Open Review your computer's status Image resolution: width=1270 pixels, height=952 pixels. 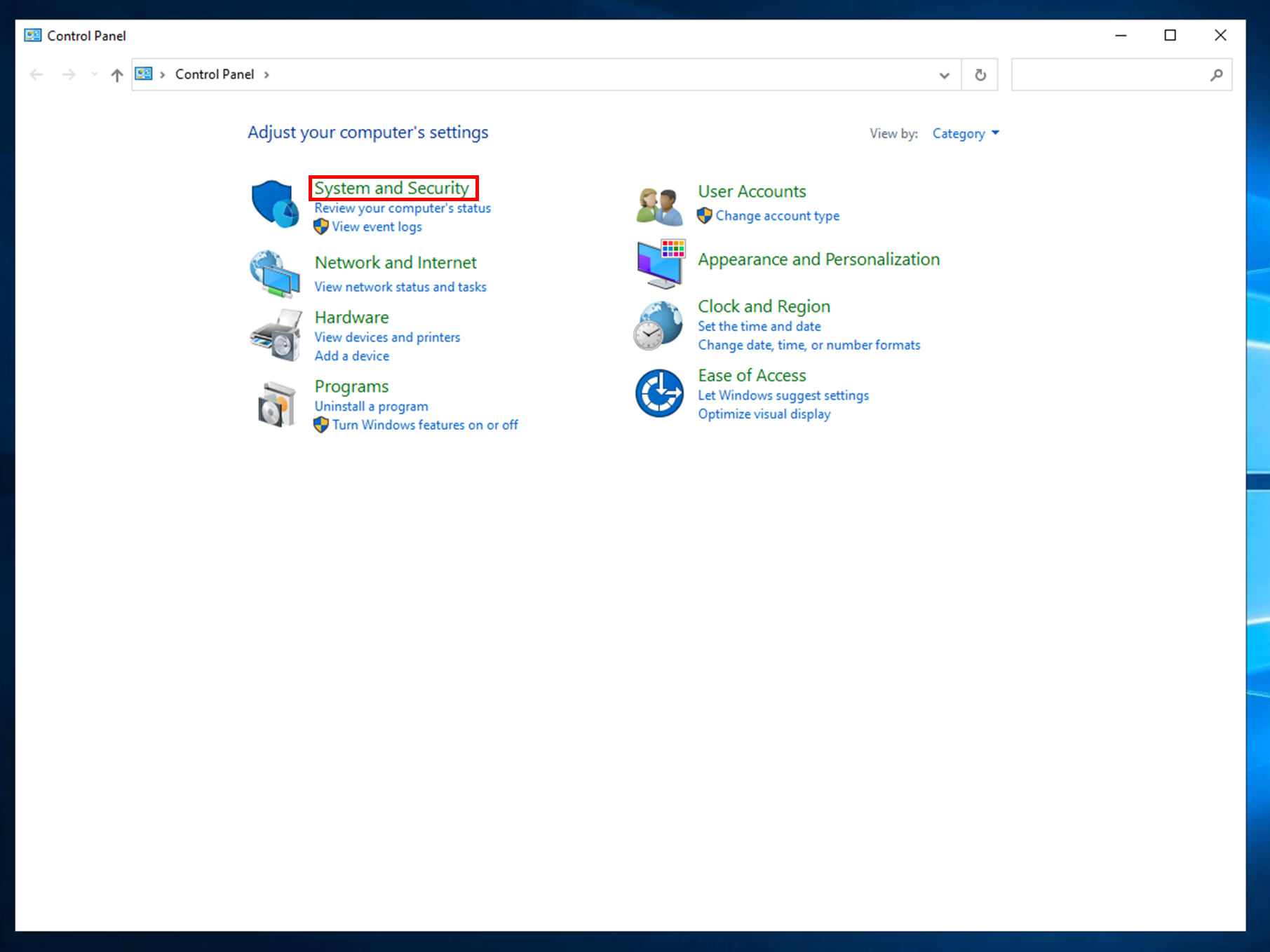(x=403, y=208)
